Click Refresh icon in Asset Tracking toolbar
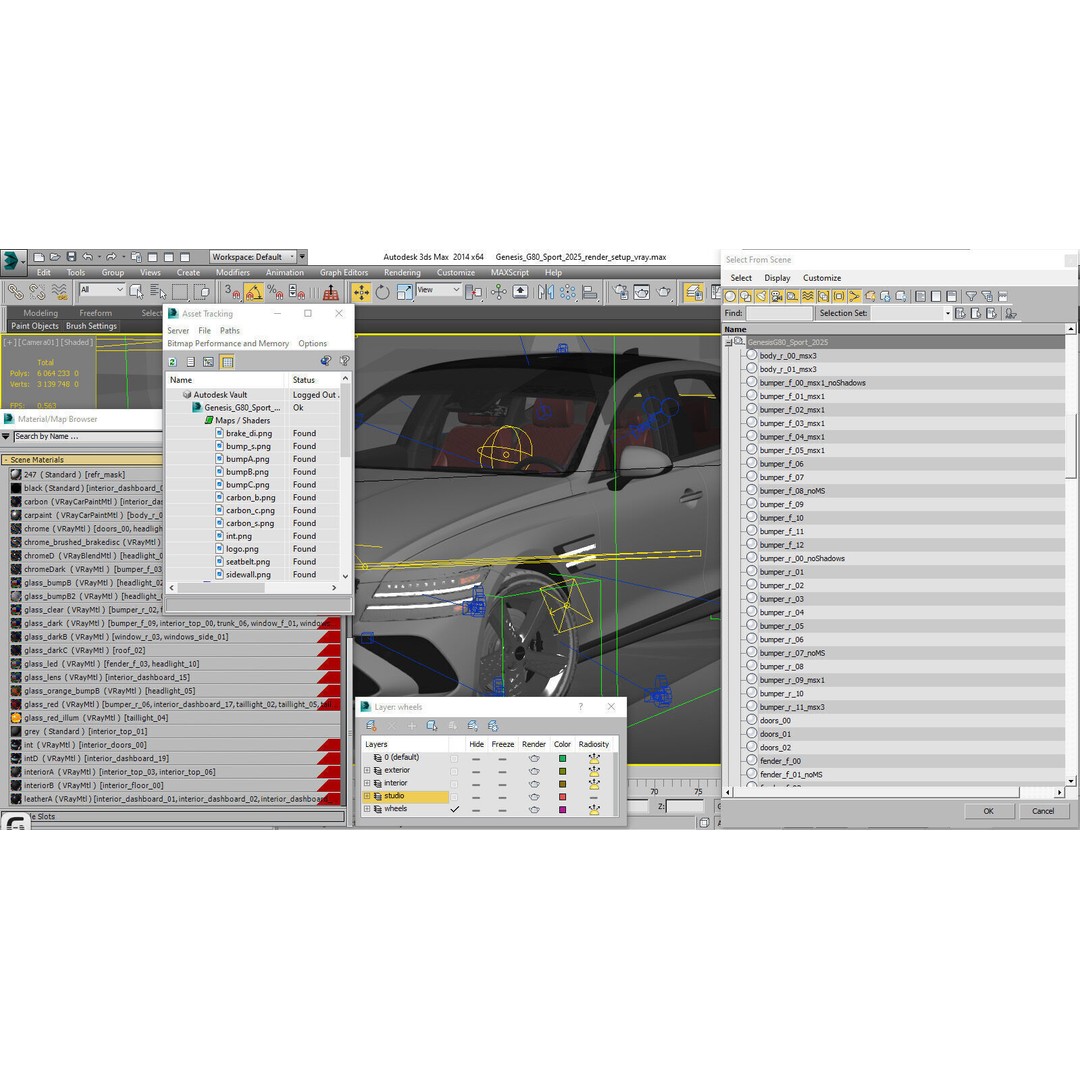The image size is (1080, 1080). [172, 362]
